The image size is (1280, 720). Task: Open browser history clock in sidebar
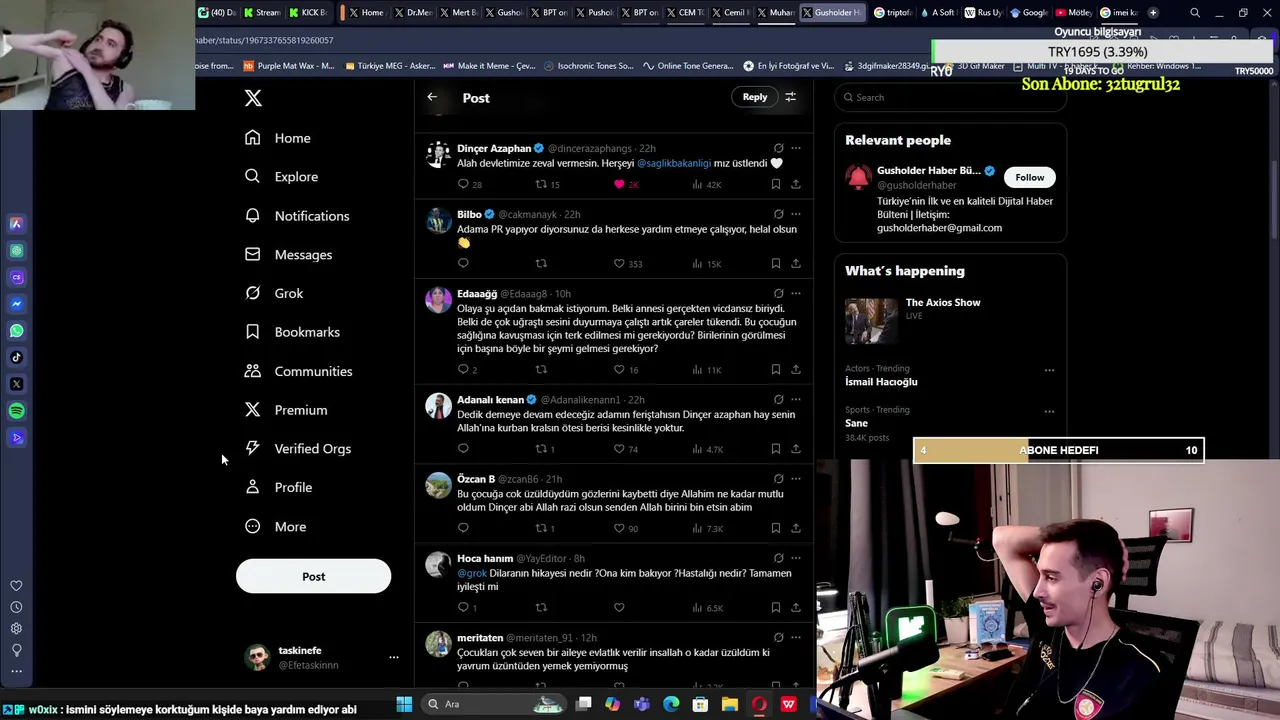[16, 607]
